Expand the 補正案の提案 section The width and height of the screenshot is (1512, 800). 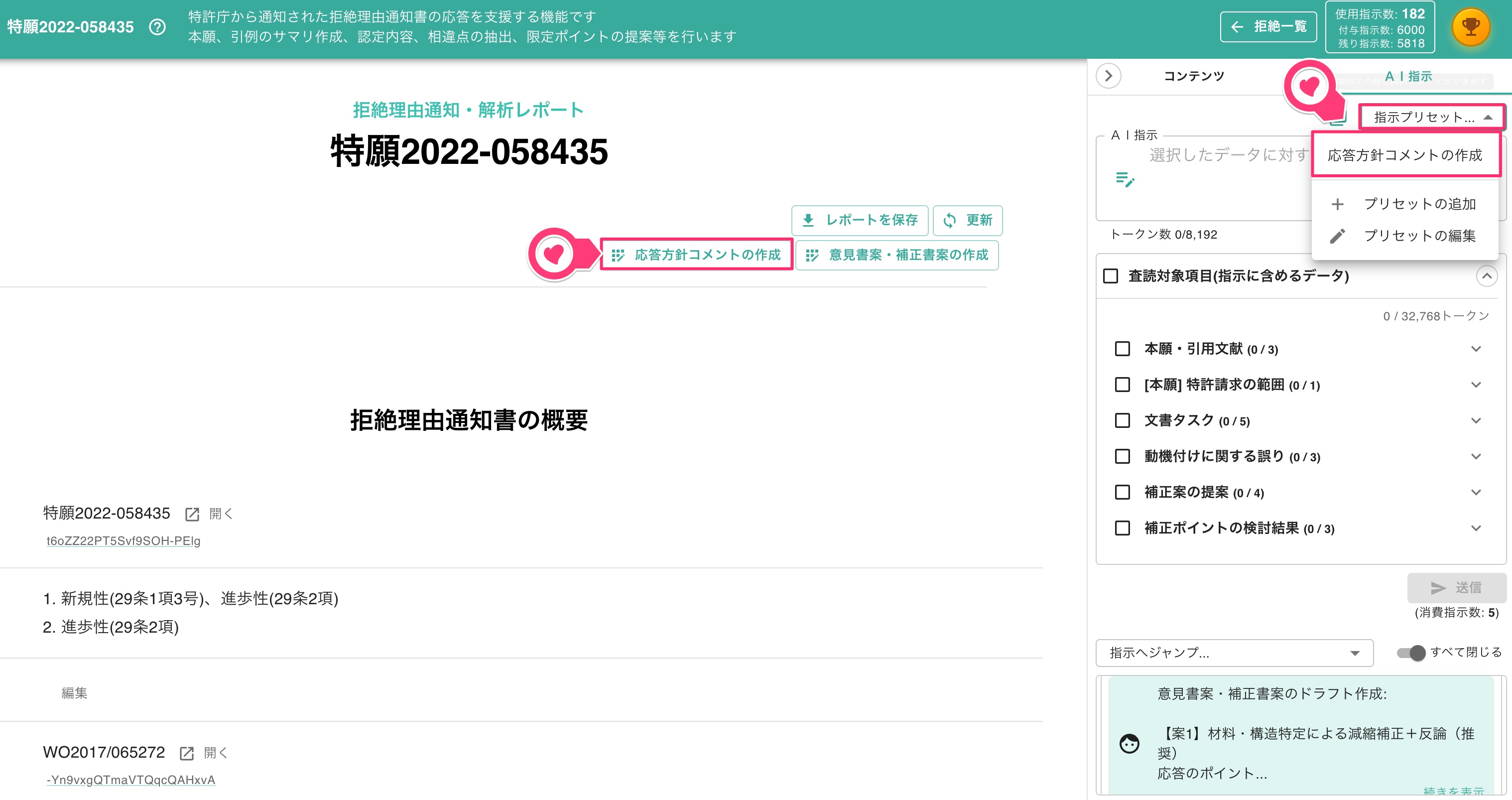[1476, 493]
